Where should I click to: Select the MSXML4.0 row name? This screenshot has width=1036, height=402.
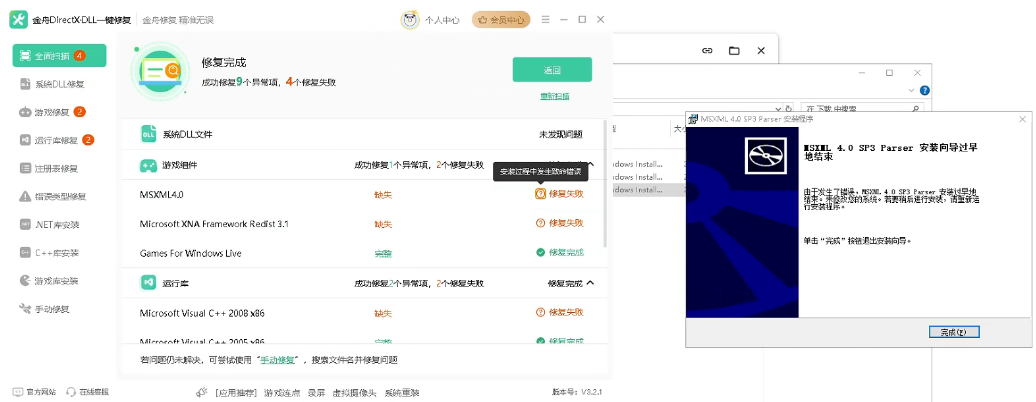coord(162,195)
